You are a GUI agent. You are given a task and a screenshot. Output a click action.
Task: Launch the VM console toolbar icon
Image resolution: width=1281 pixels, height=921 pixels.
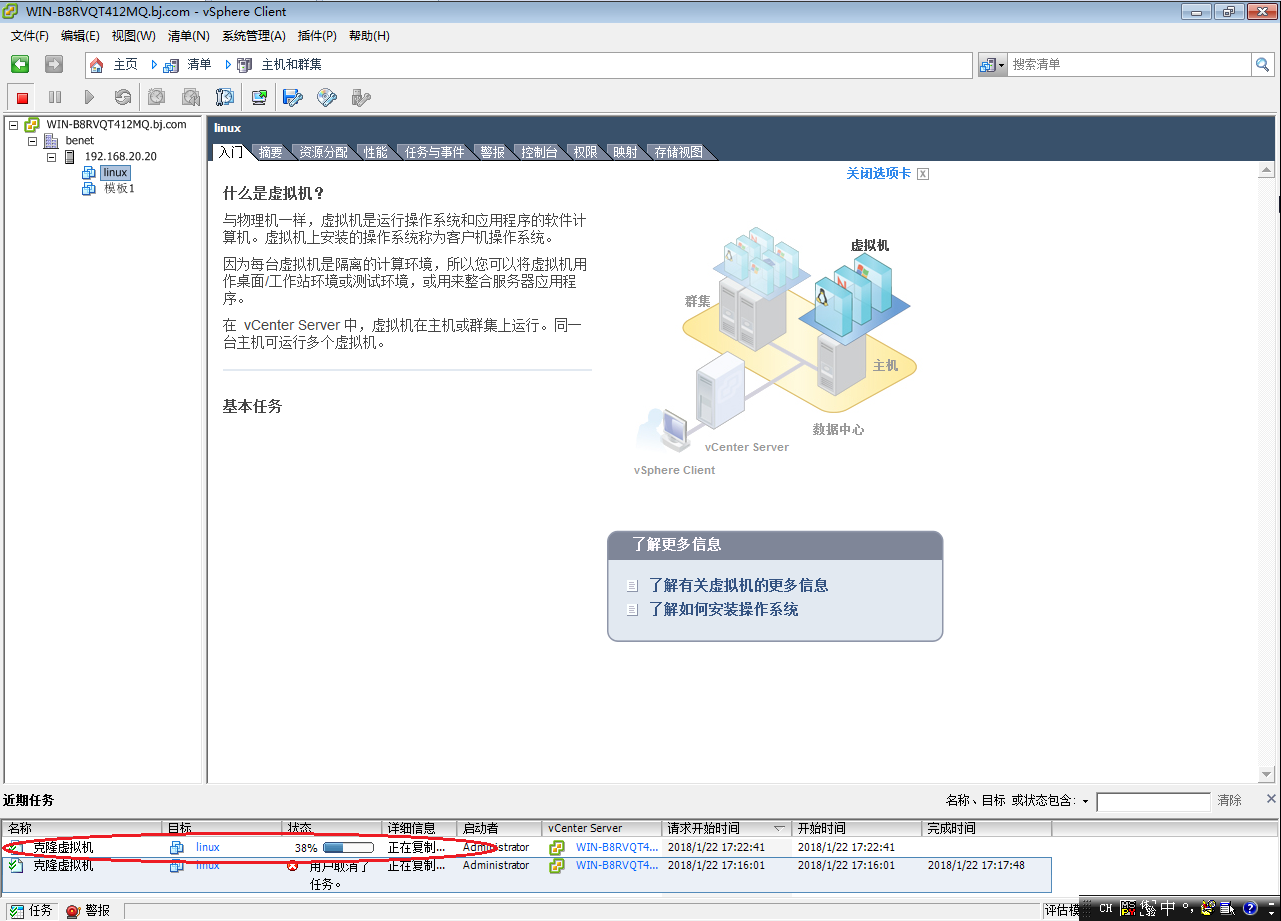(x=259, y=97)
